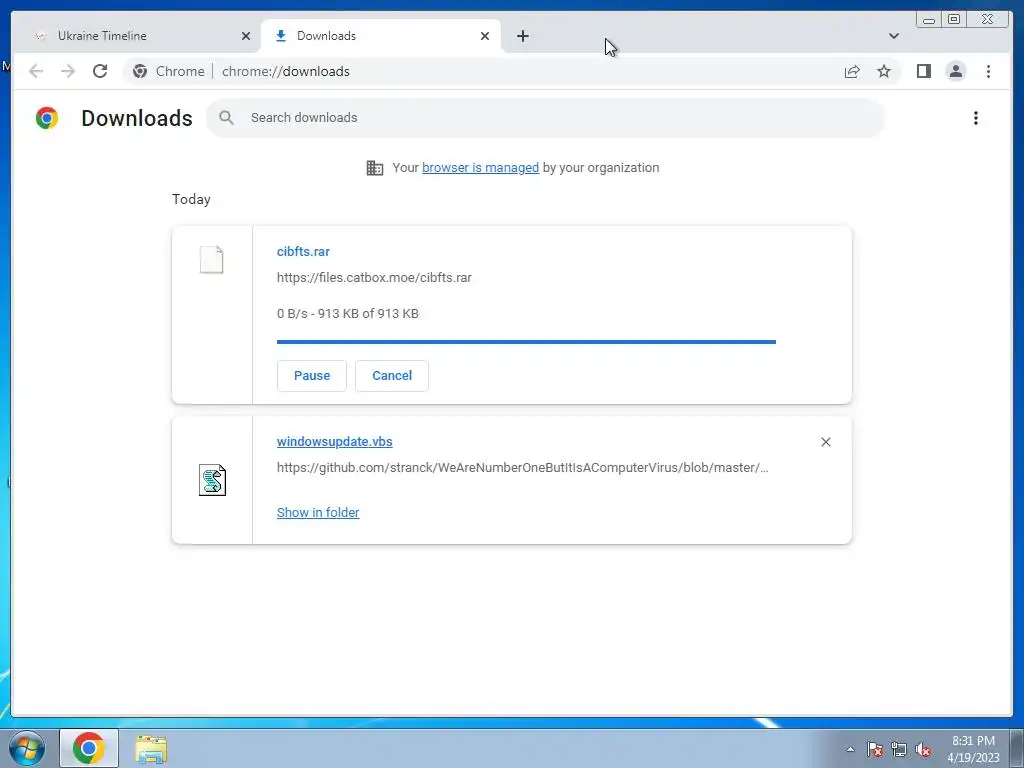This screenshot has width=1024, height=768.
Task: Pause the cibfts.rar download
Action: pyautogui.click(x=312, y=376)
